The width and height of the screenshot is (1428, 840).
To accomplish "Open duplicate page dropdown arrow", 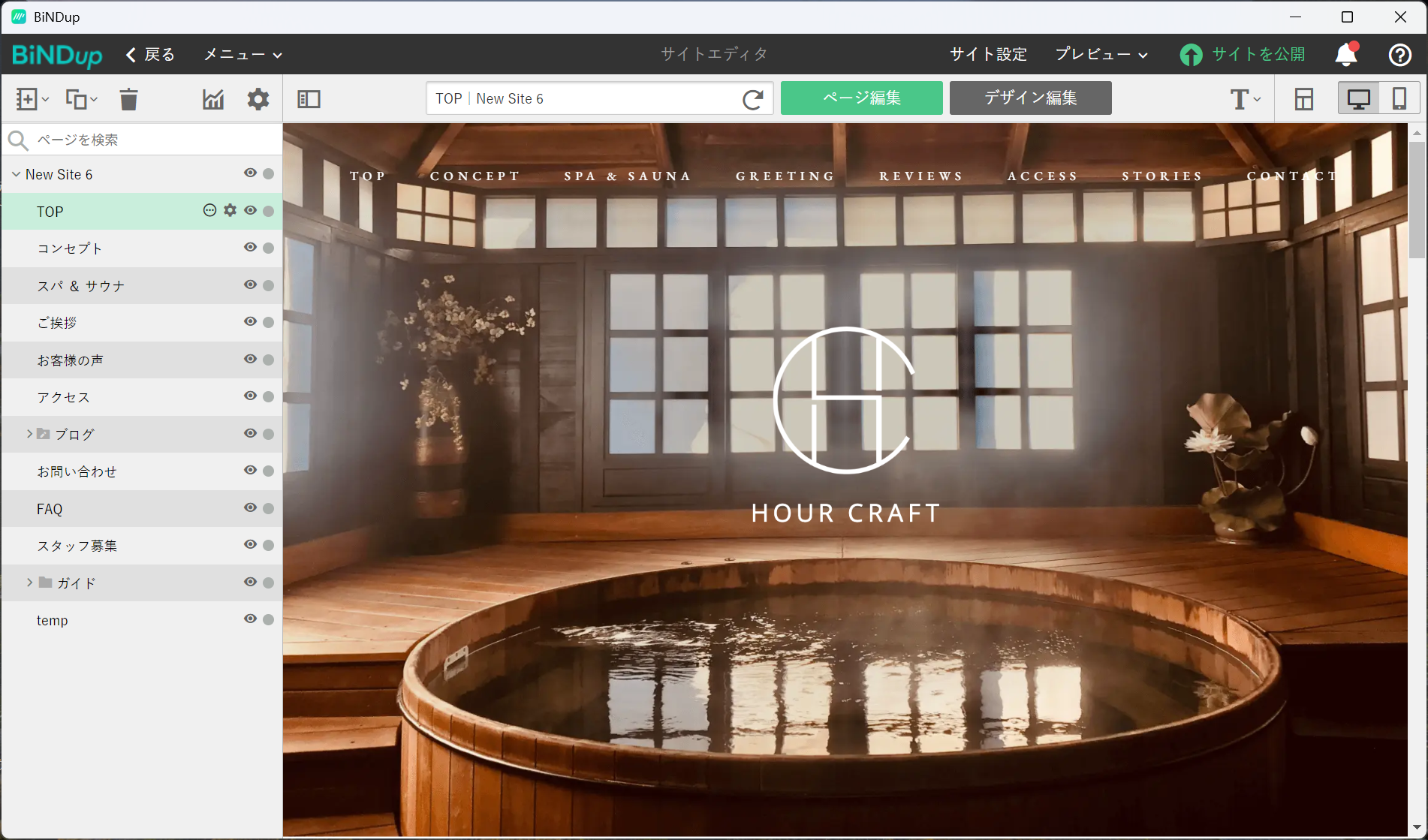I will pyautogui.click(x=94, y=100).
